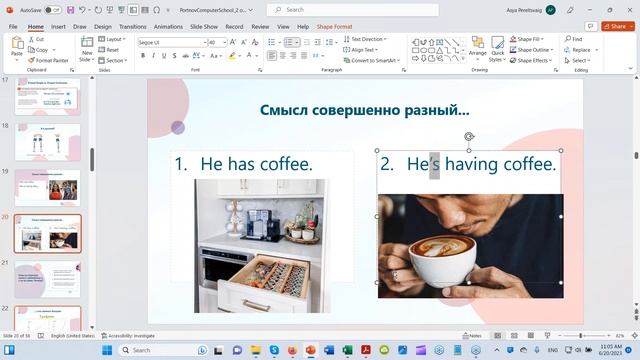Click the rotation handle above text box
The width and height of the screenshot is (640, 360).
469,136
